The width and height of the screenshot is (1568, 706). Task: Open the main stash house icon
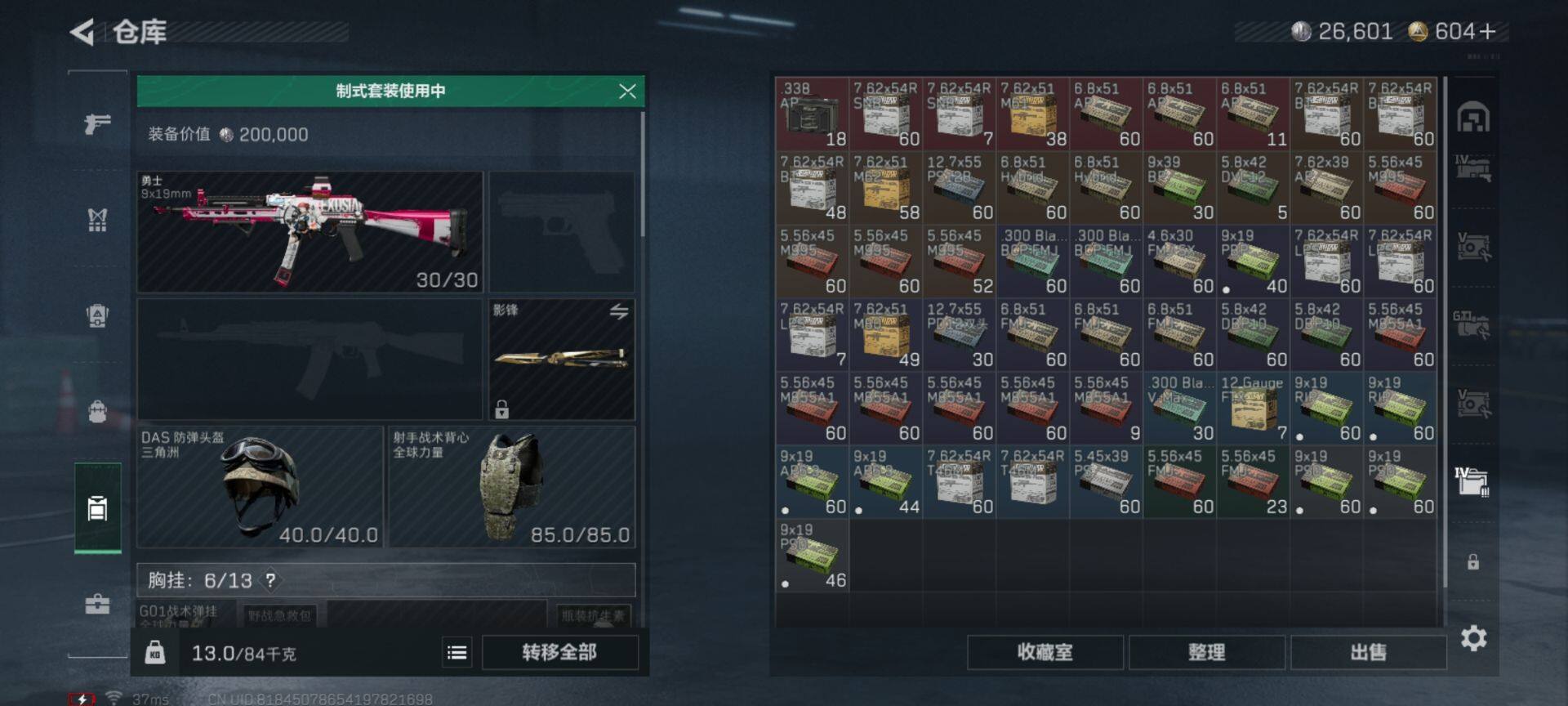tap(1473, 117)
